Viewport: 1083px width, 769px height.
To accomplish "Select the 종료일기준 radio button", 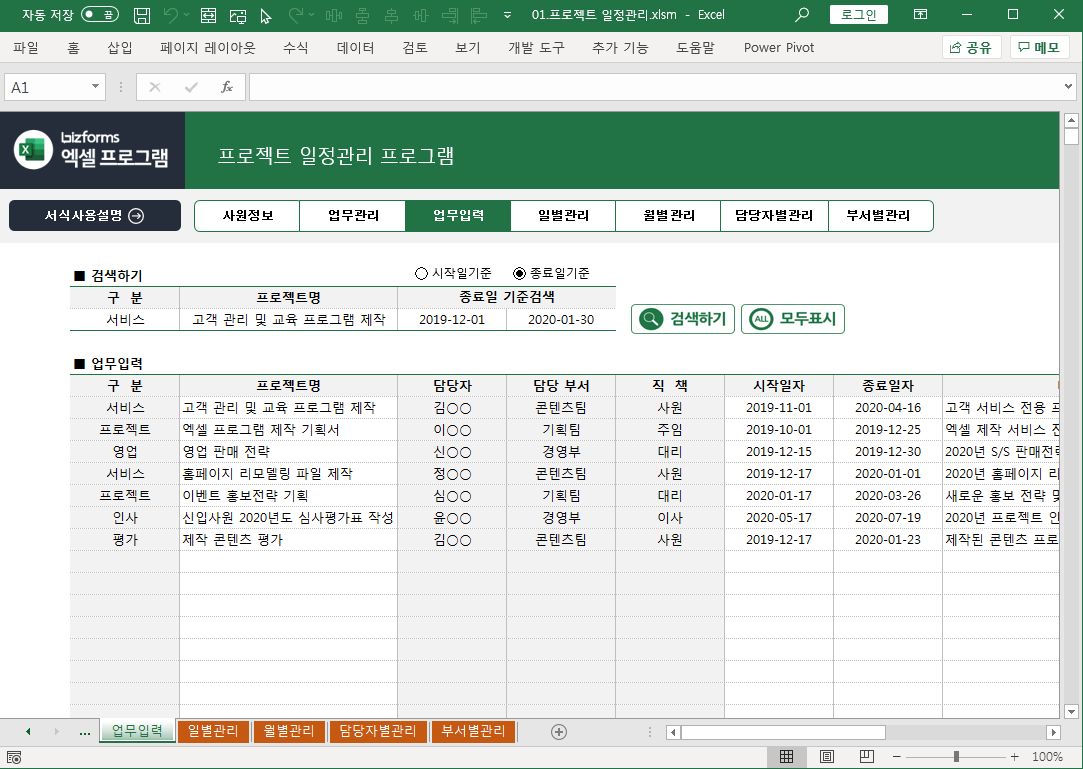I will [519, 274].
